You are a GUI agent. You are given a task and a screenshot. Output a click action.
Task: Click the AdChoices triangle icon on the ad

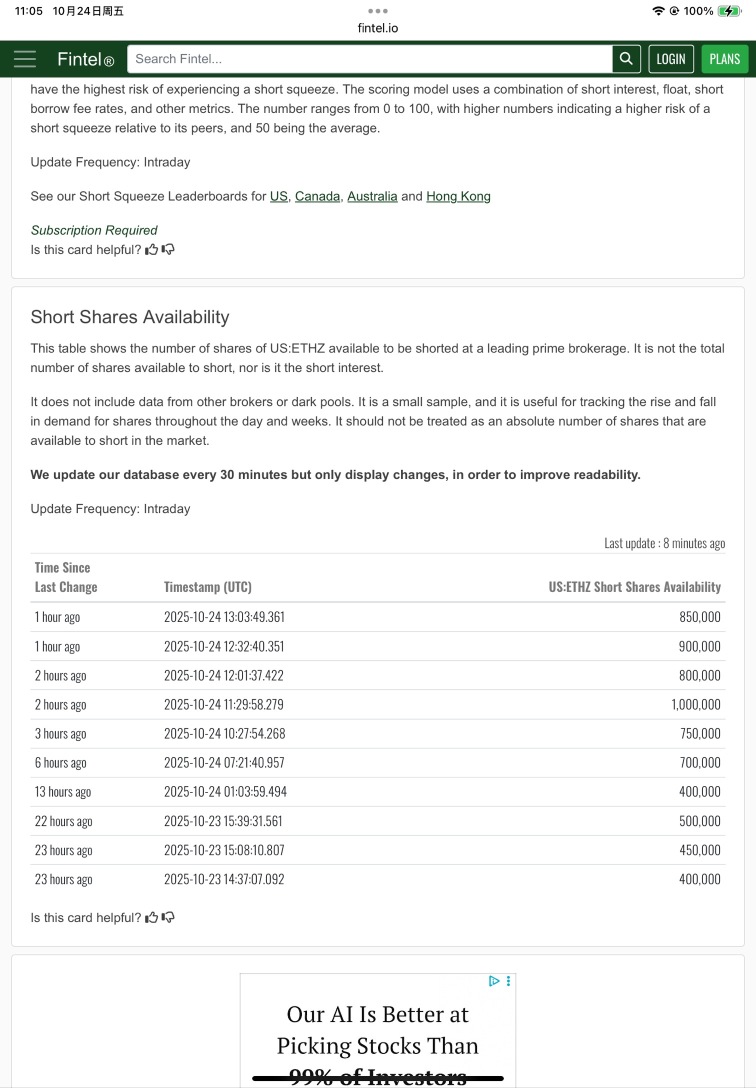pos(494,981)
